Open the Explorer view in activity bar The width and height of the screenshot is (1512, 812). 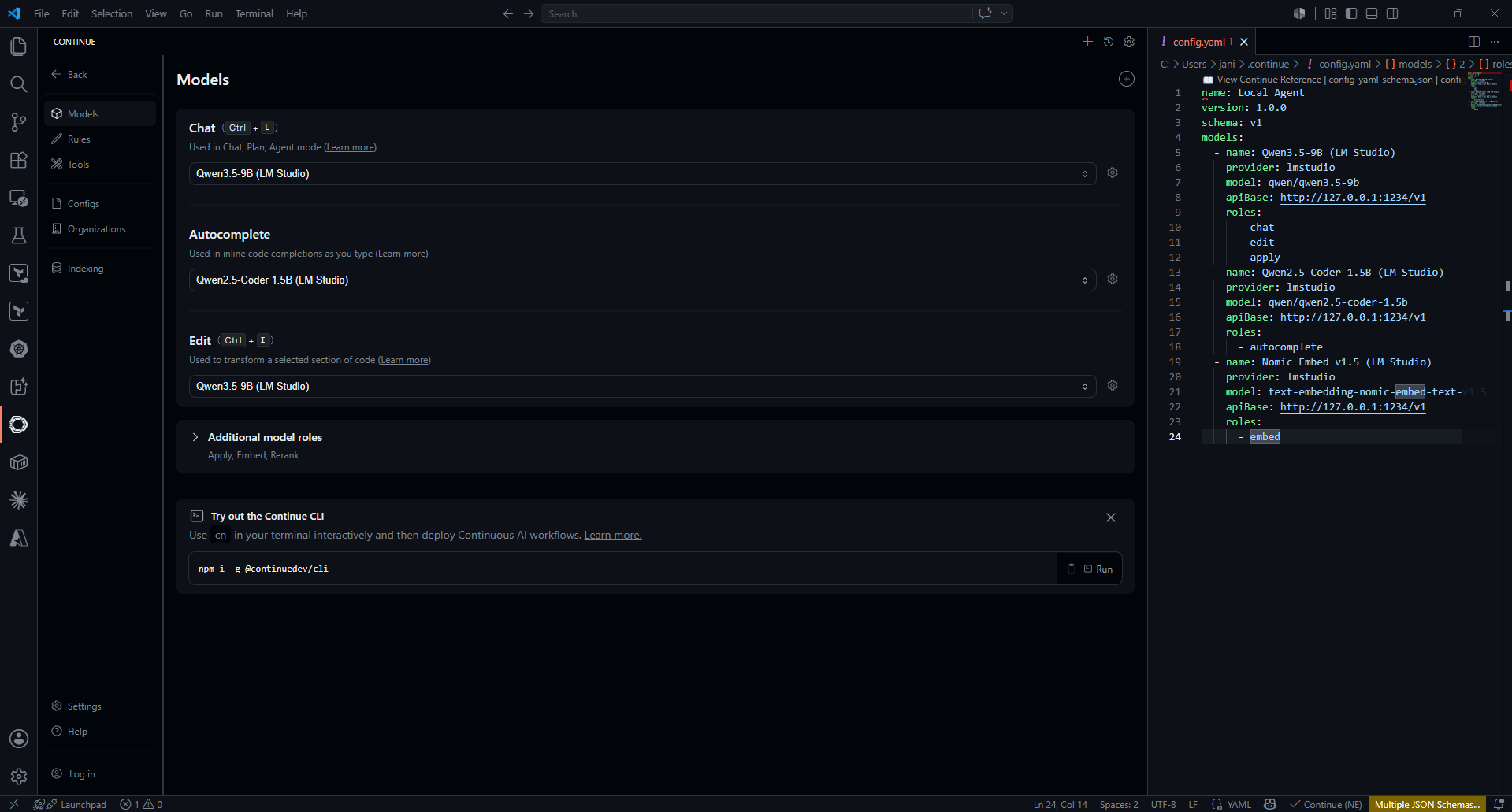pos(18,46)
